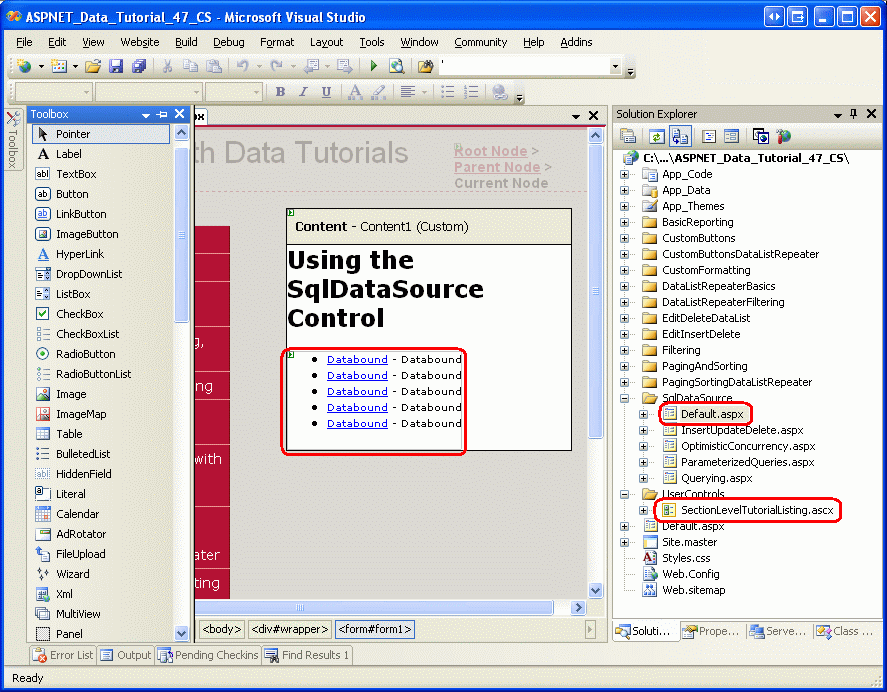Click the first Databound link

(x=357, y=359)
